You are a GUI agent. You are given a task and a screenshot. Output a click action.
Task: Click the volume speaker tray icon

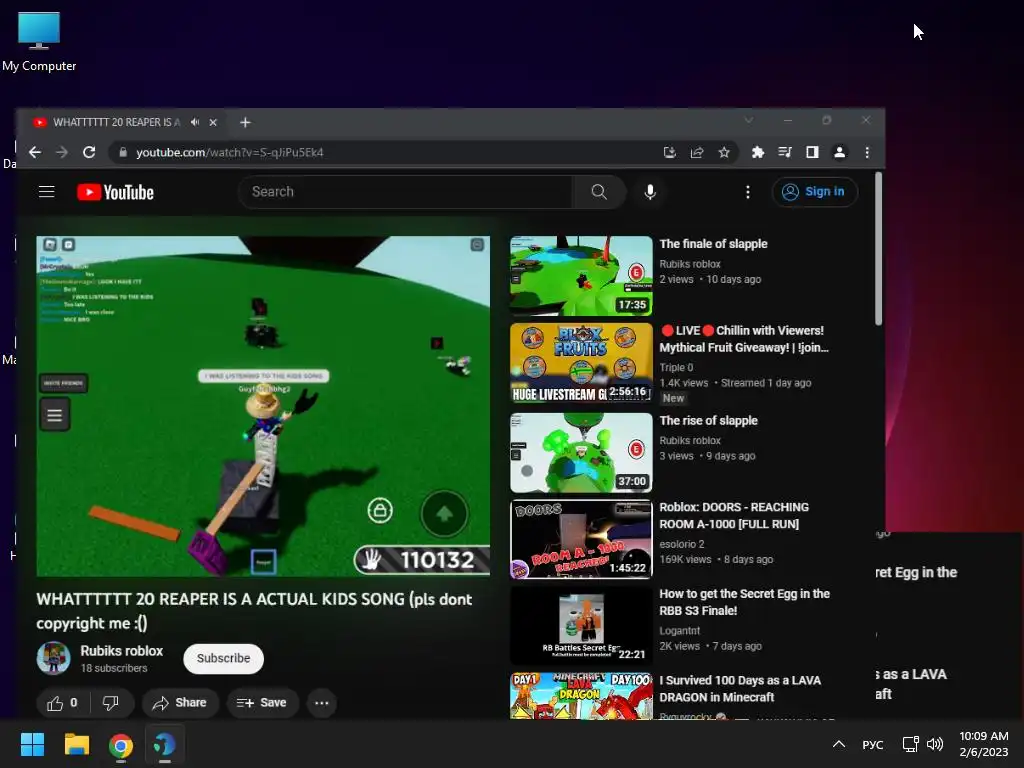pyautogui.click(x=935, y=744)
